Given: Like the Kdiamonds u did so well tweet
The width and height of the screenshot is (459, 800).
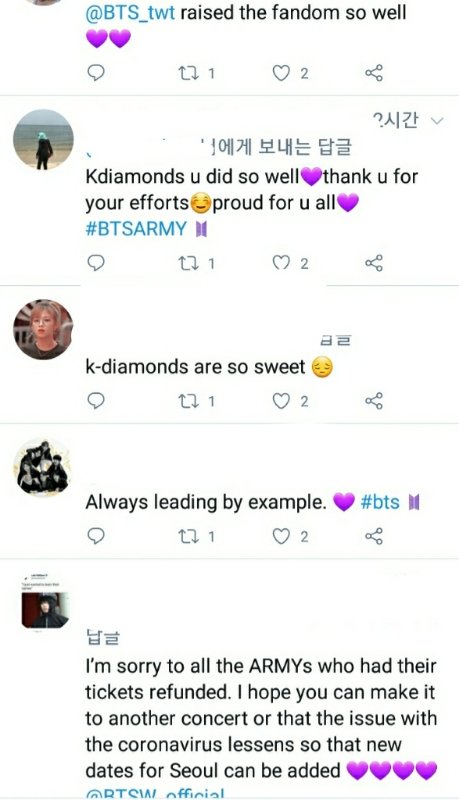Looking at the screenshot, I should click(281, 263).
